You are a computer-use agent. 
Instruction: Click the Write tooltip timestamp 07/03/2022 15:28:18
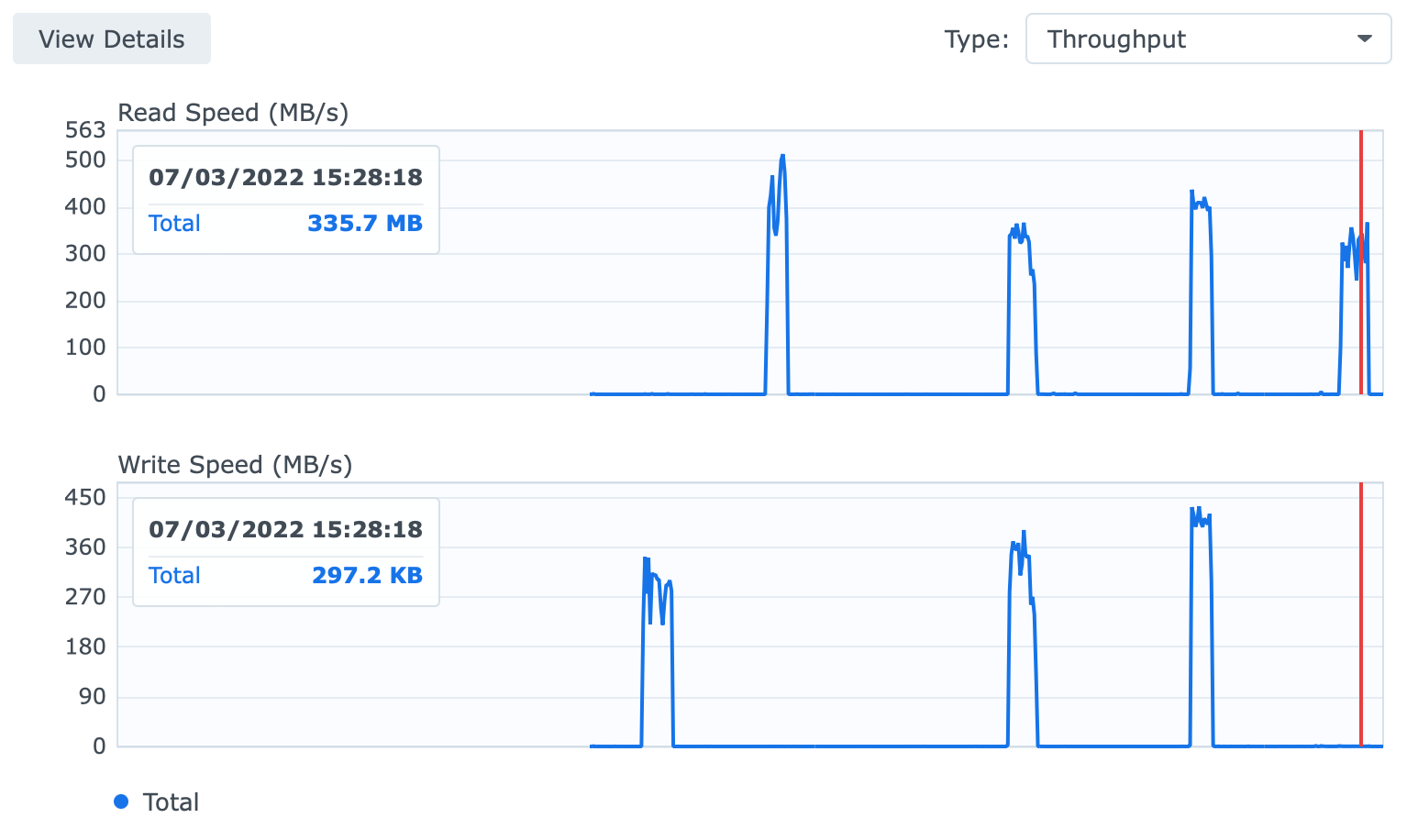point(286,530)
